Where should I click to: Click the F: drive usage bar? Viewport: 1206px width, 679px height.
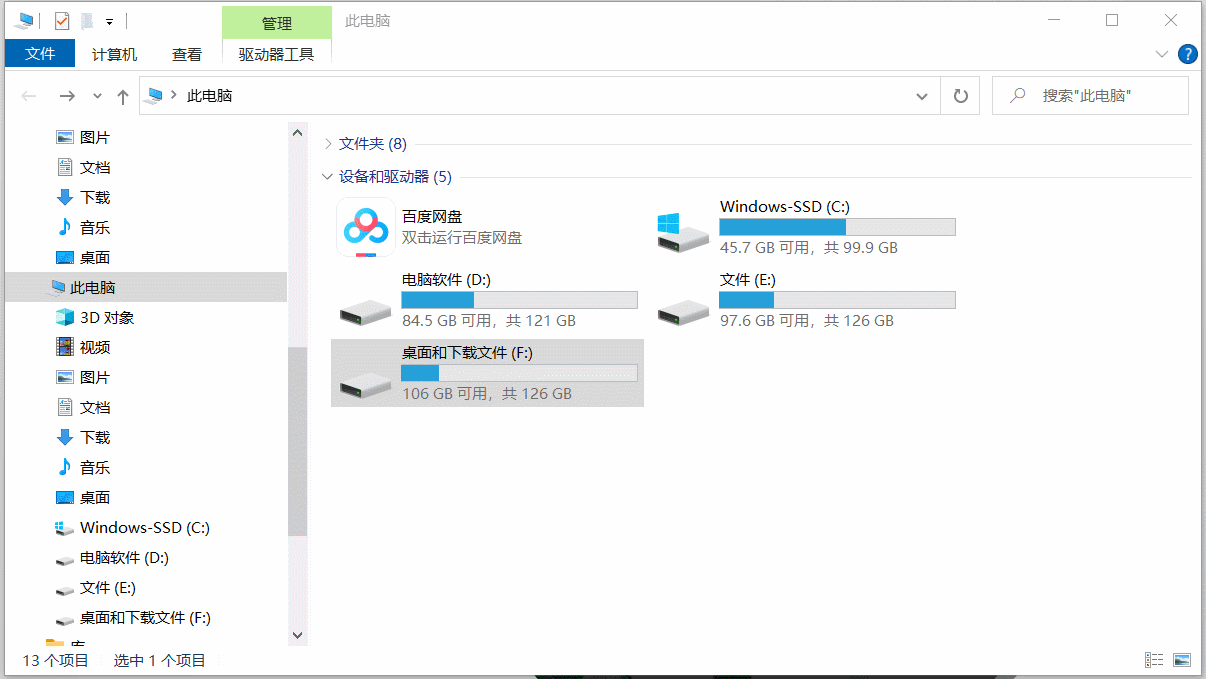coord(519,373)
